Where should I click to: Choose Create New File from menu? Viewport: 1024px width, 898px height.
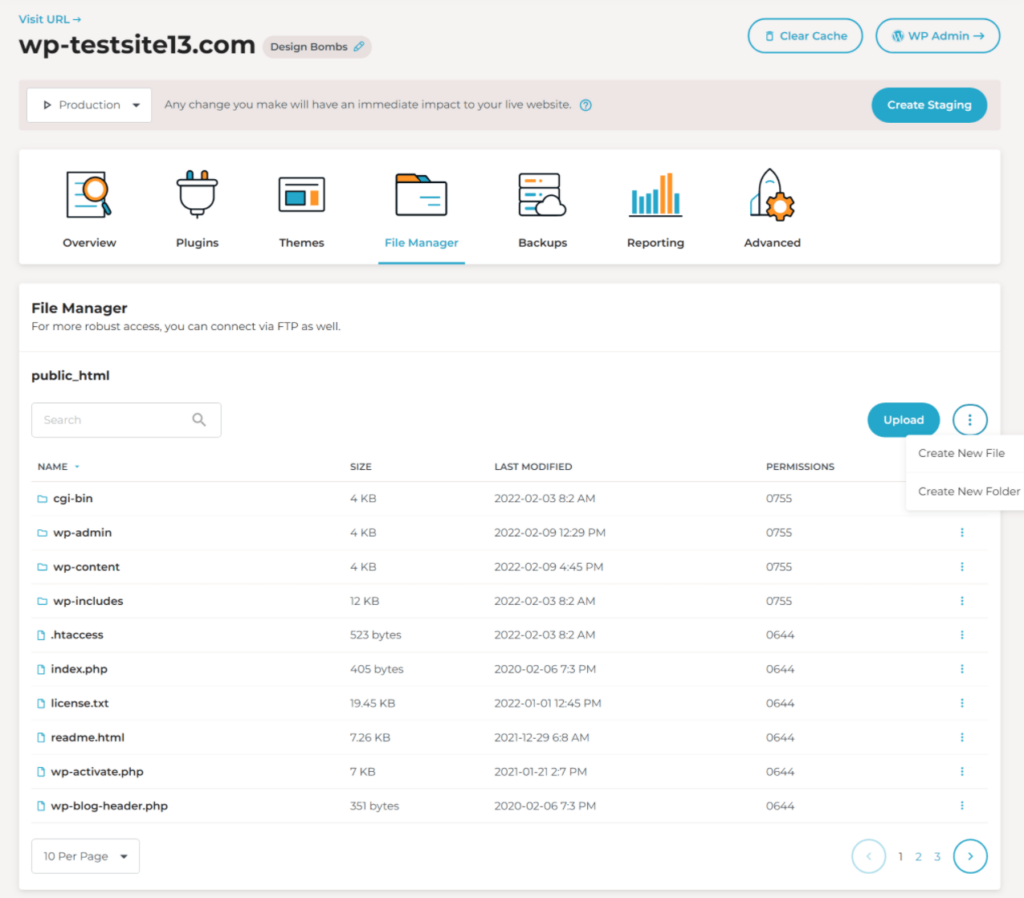click(961, 453)
